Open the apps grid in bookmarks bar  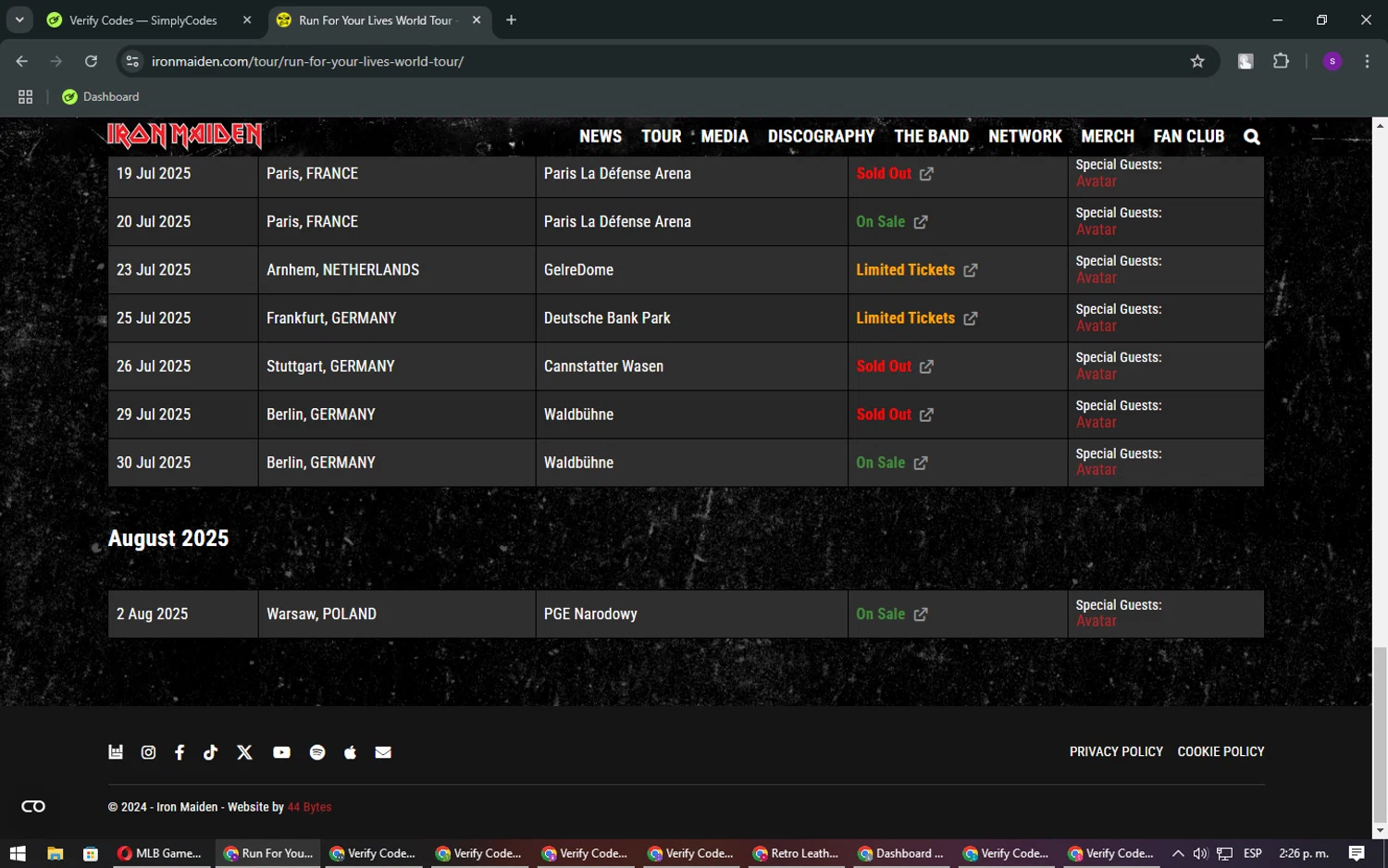pos(26,96)
